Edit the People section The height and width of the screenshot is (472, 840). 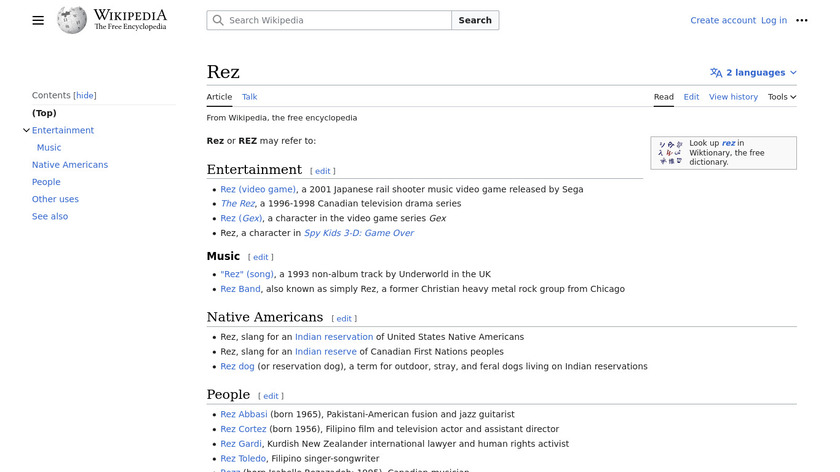pos(271,396)
